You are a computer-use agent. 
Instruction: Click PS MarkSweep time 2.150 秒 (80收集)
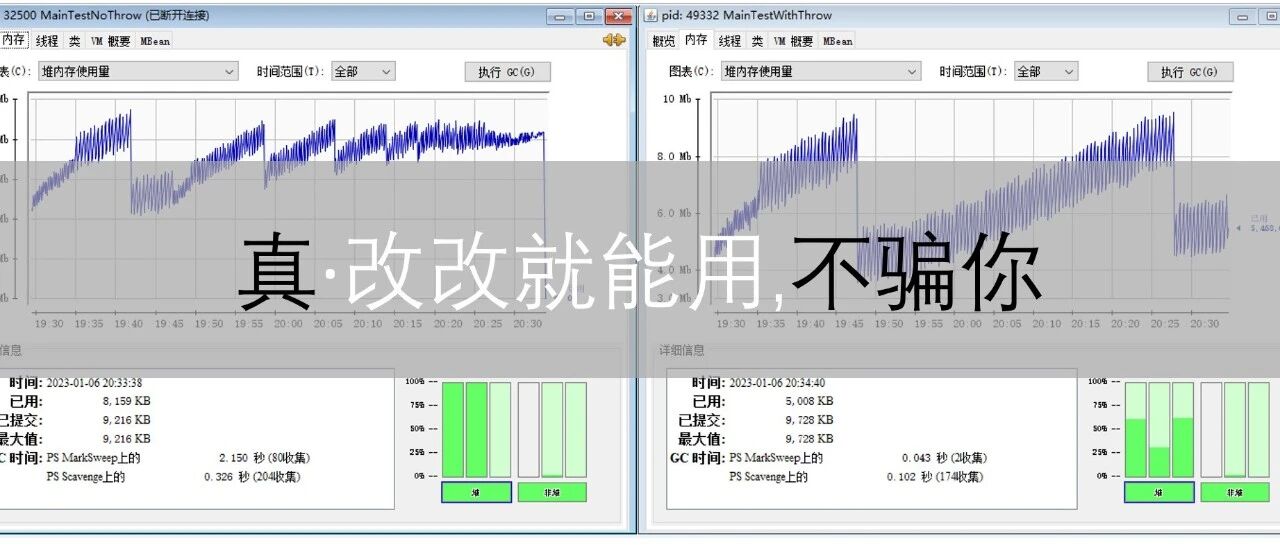(264, 458)
